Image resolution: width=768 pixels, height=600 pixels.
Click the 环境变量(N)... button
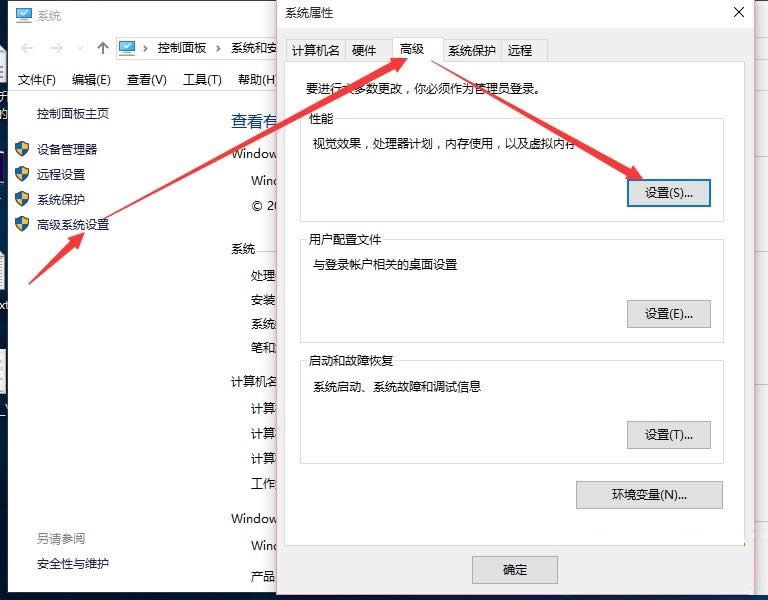pyautogui.click(x=648, y=494)
